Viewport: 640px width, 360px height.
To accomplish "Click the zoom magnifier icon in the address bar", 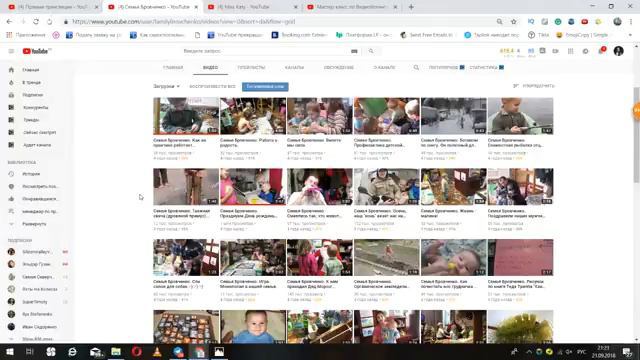I will coord(500,22).
